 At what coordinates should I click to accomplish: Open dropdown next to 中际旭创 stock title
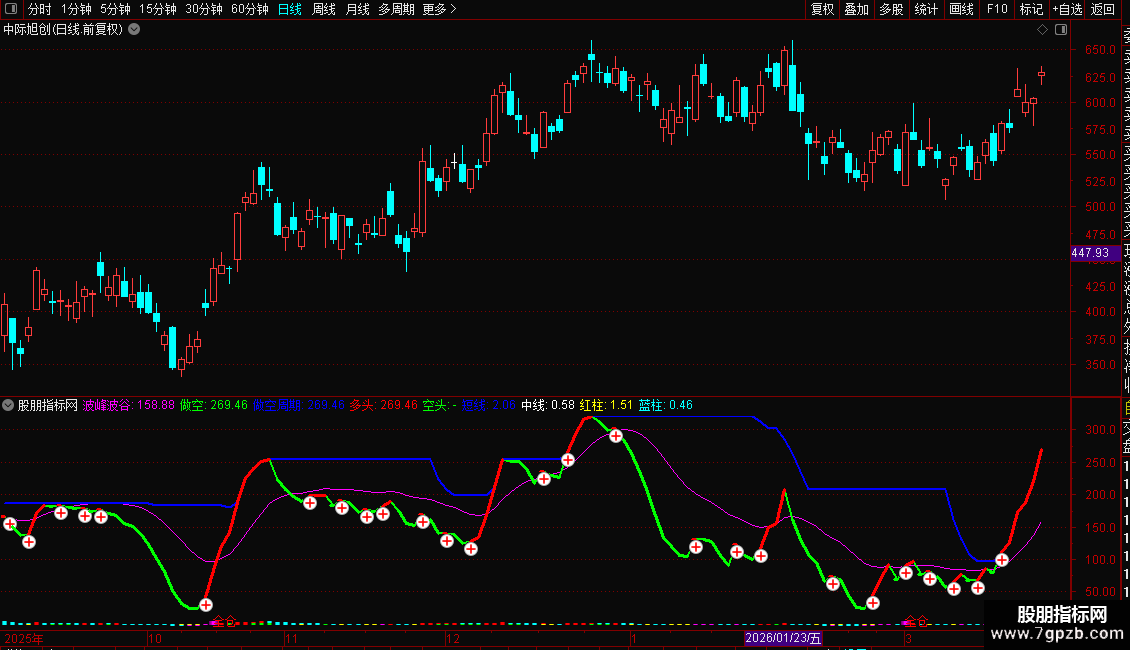134,30
